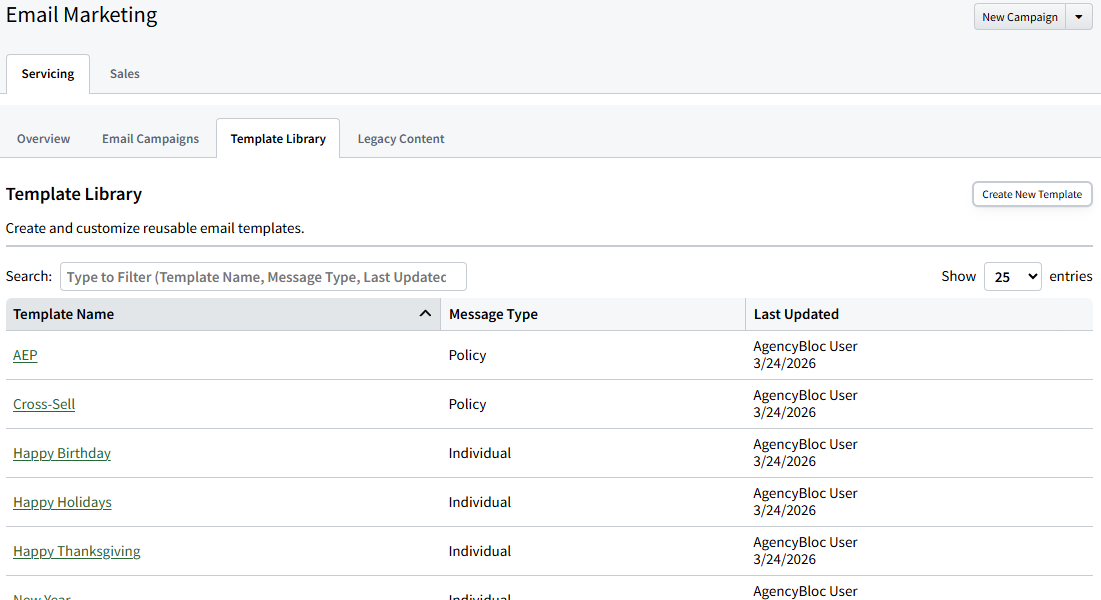Sort by the Message Type column
The width and height of the screenshot is (1101, 600).
click(x=493, y=313)
